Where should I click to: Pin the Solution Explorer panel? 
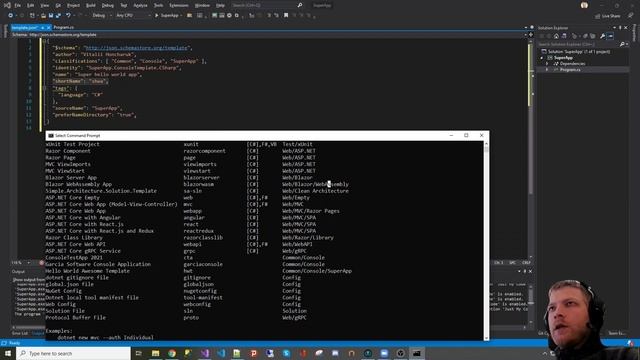tap(620, 28)
